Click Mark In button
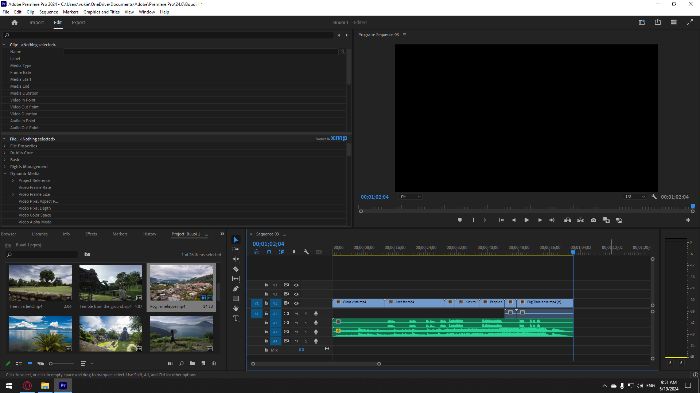The width and height of the screenshot is (700, 393). (x=473, y=220)
